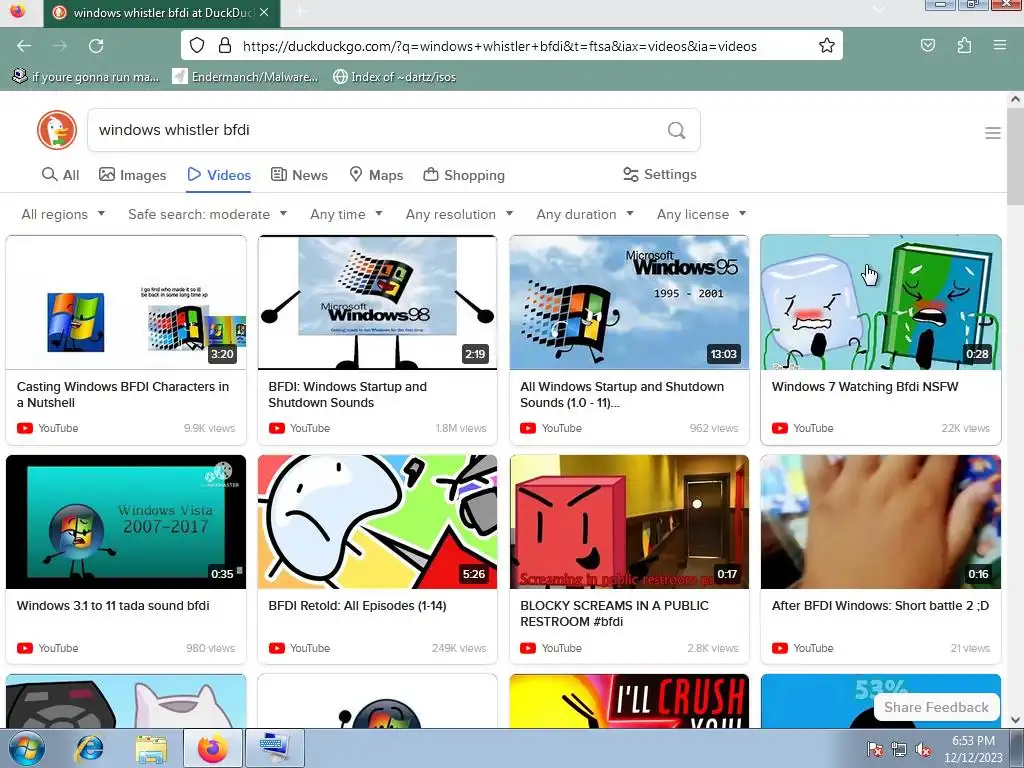1024x768 pixels.
Task: Click 'Windows 3.1 to 11 tada sound bfdi' title
Action: coord(113,605)
